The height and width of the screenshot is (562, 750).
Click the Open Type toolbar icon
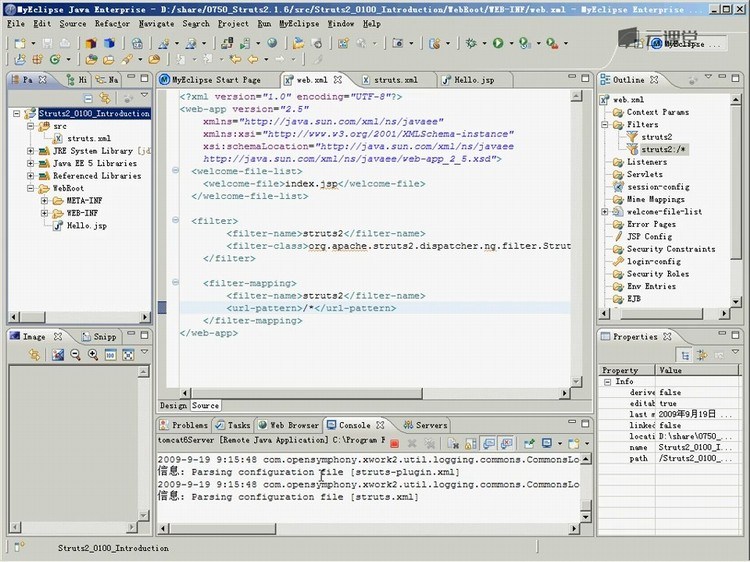click(91, 59)
